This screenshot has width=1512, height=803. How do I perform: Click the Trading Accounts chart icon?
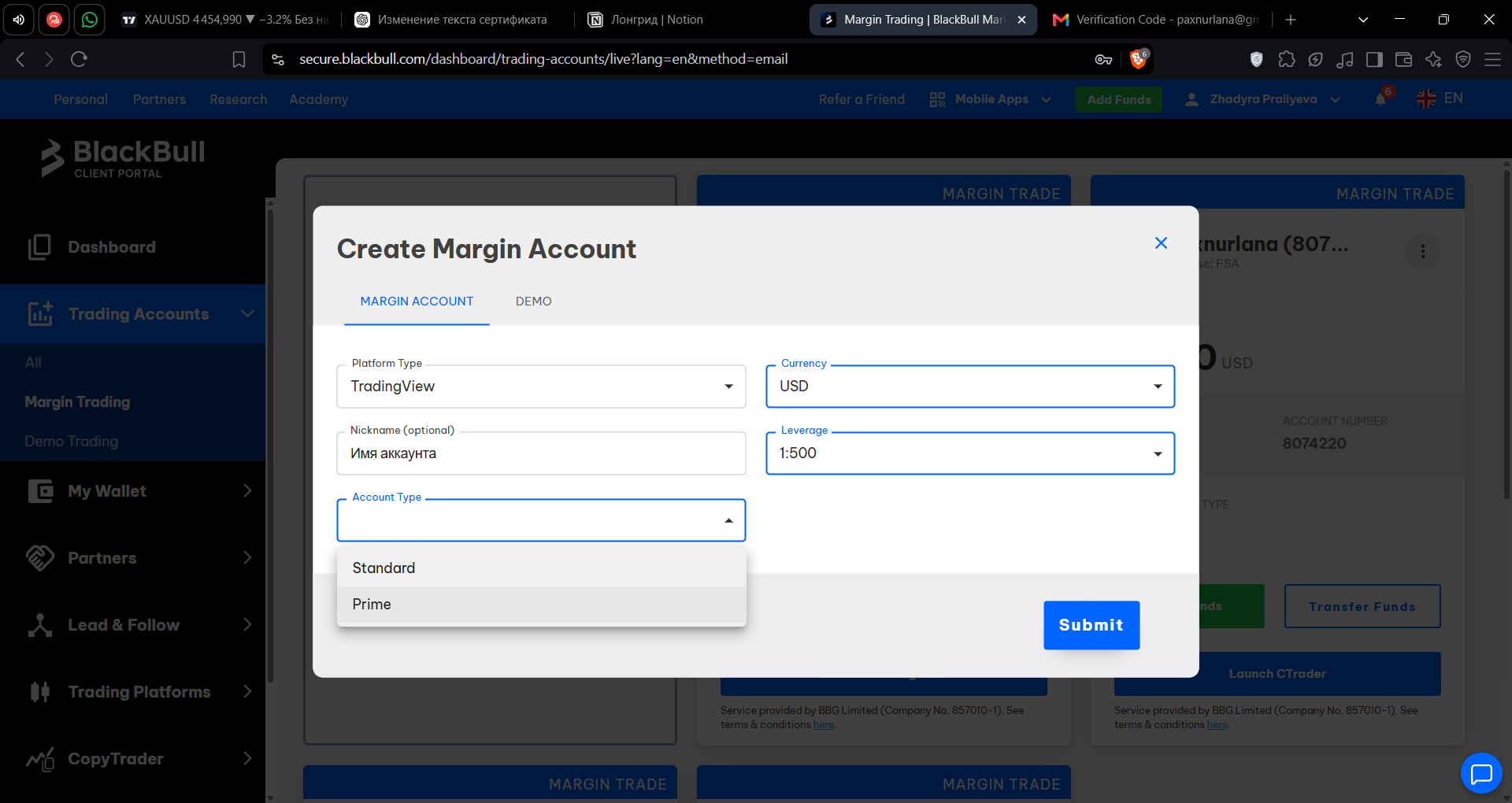[x=40, y=313]
